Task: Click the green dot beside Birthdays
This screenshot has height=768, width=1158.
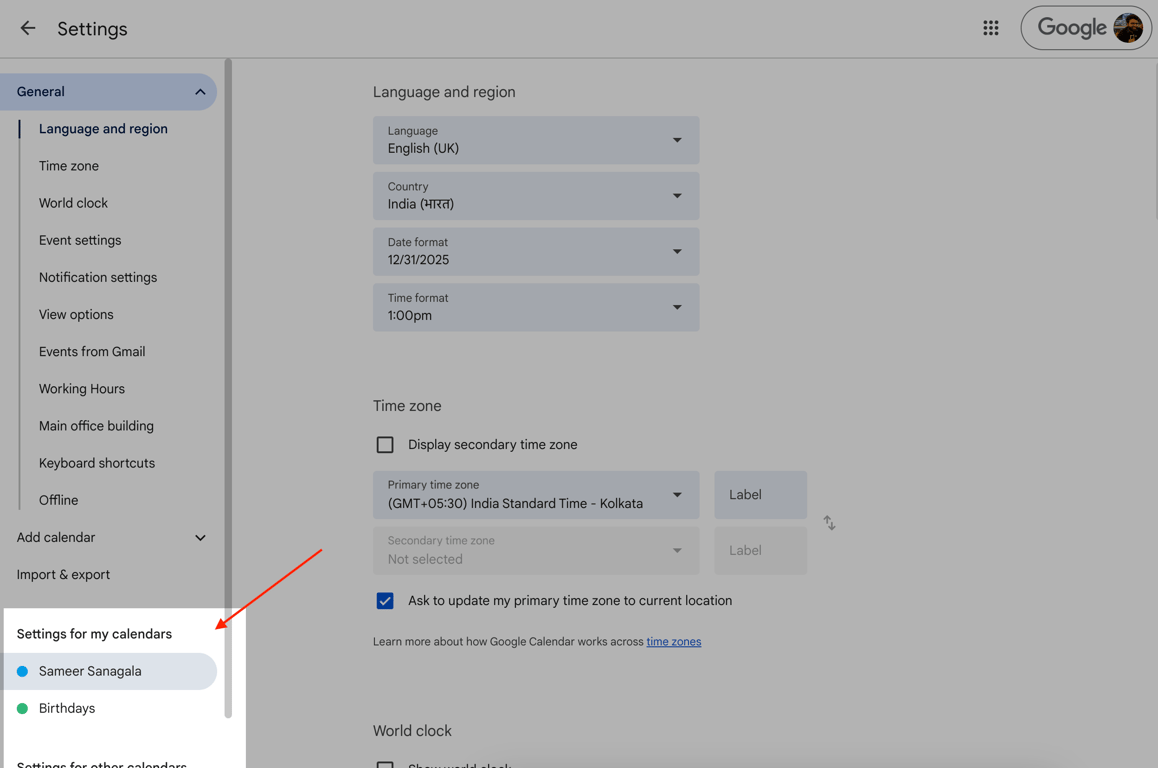Action: (23, 708)
